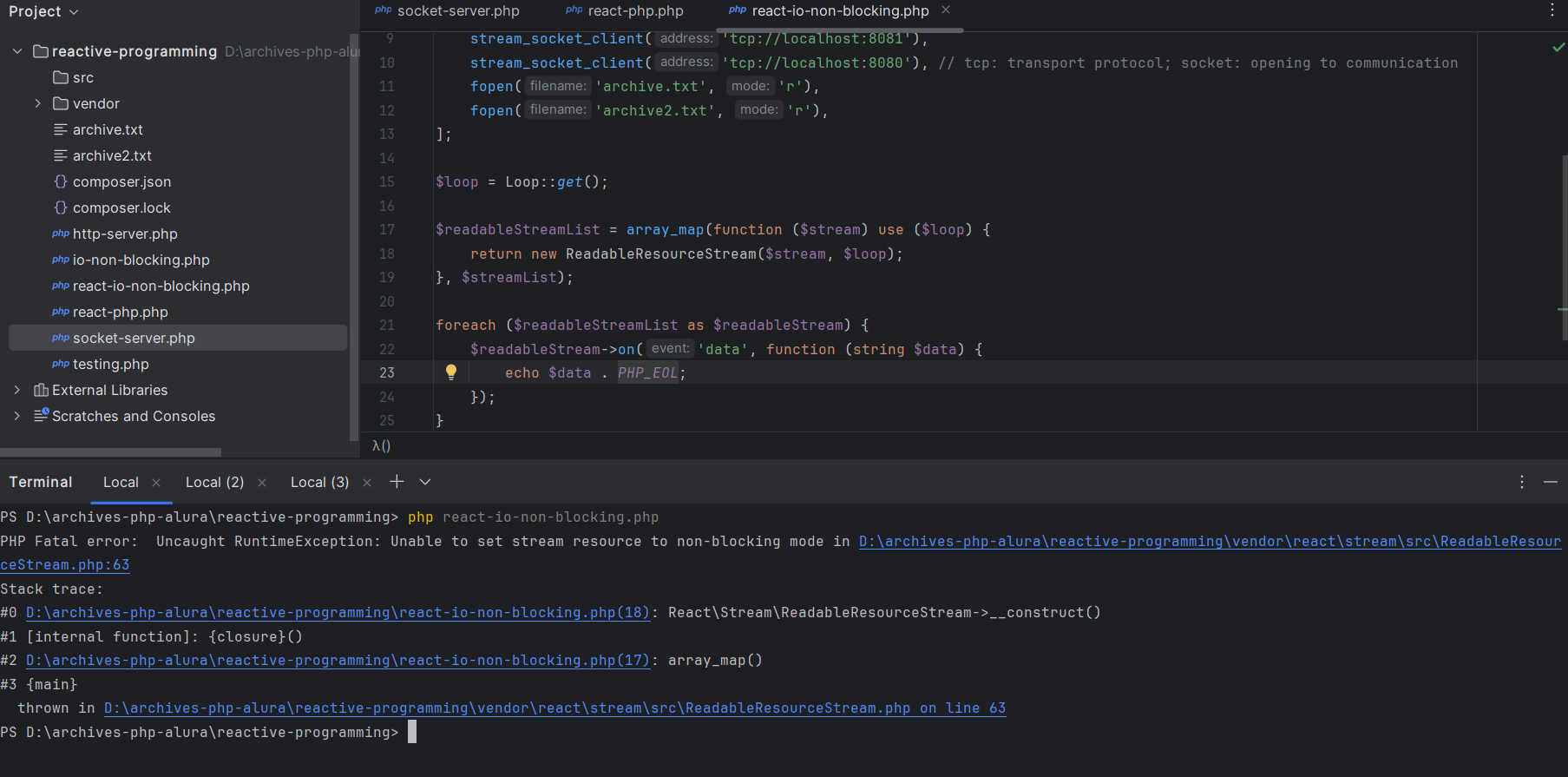Close the Local (3) terminal tab

click(x=367, y=483)
